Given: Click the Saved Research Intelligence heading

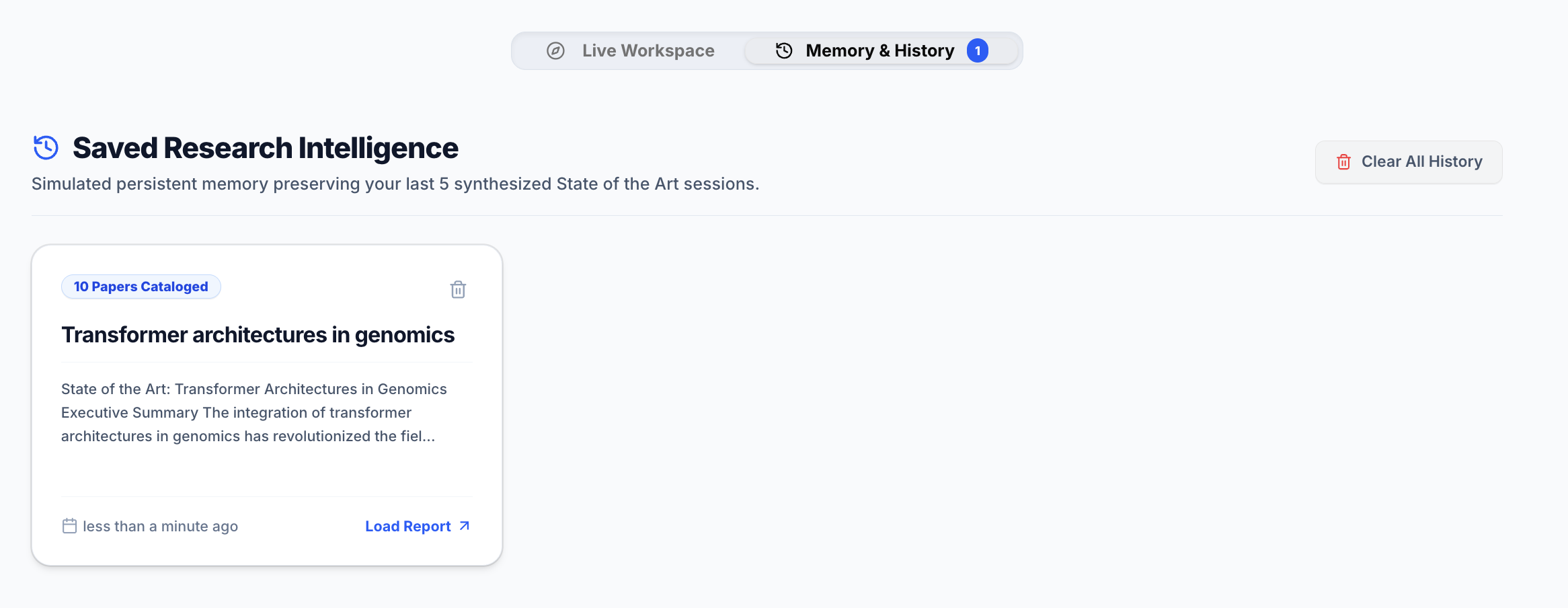Looking at the screenshot, I should 266,148.
